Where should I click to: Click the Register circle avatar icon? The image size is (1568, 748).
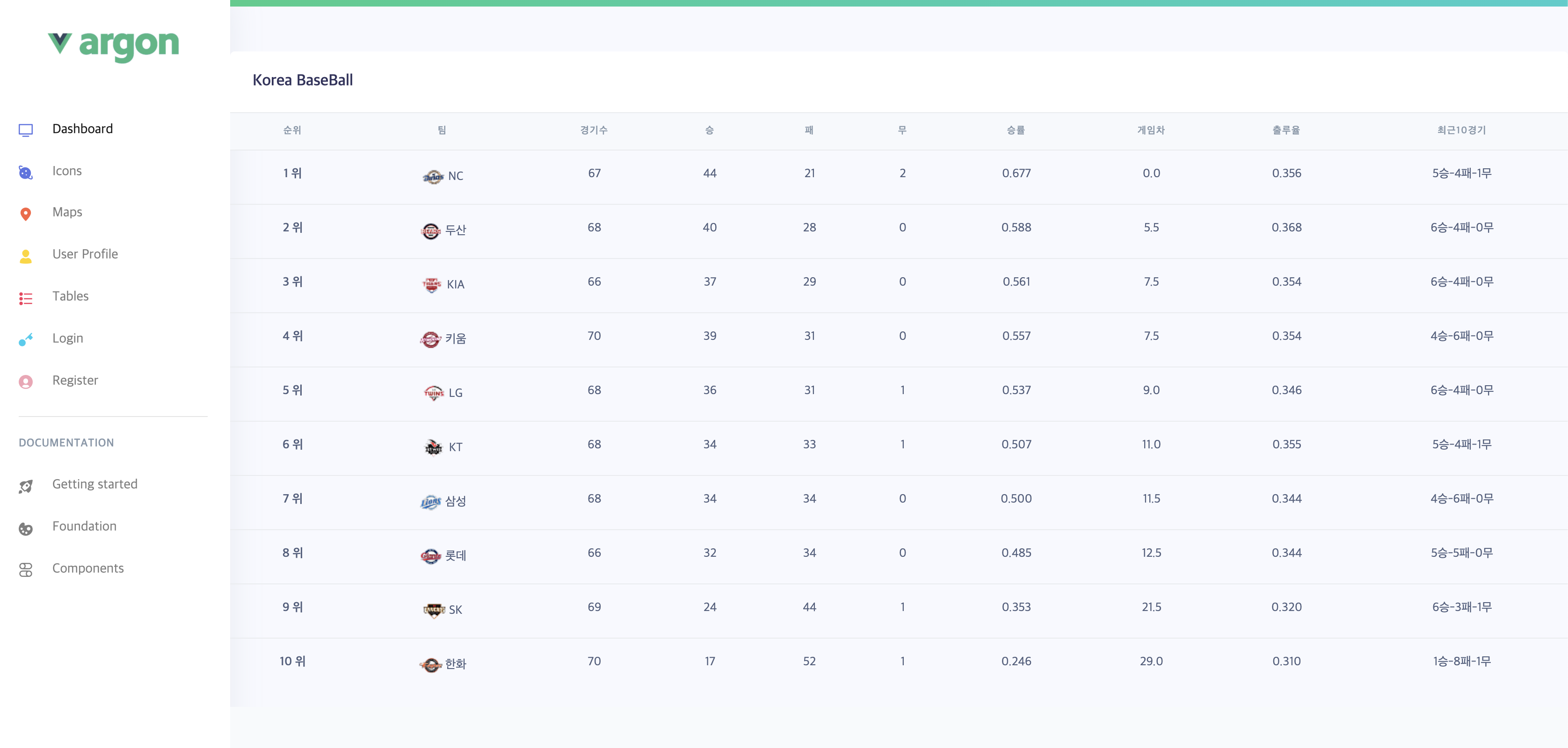tap(26, 381)
